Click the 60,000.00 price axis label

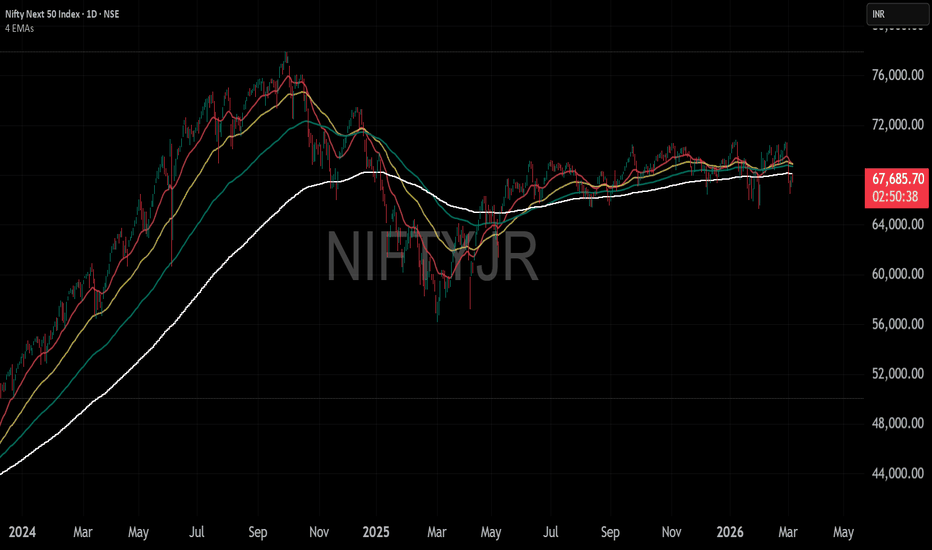click(x=898, y=274)
